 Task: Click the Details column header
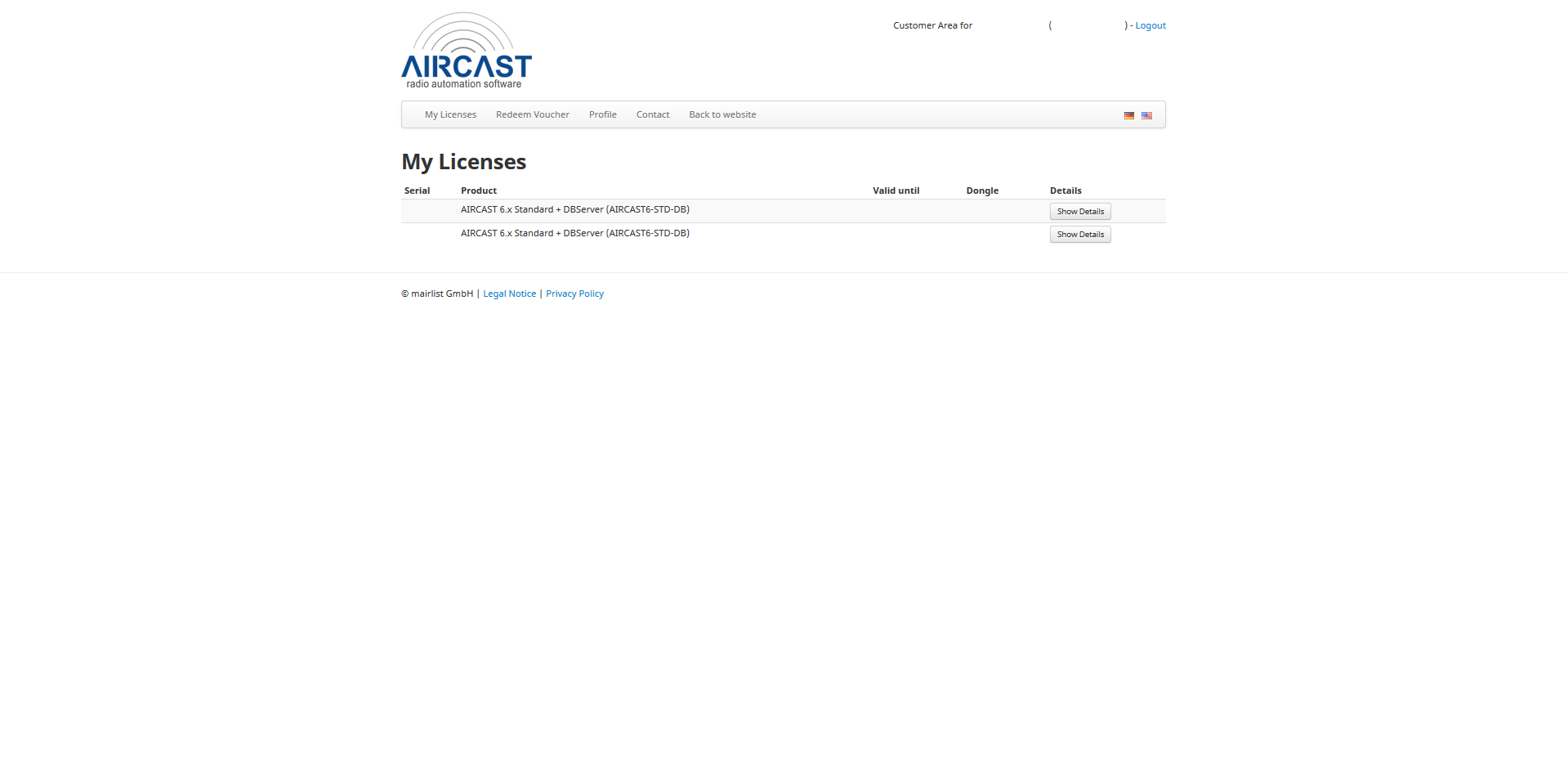click(1065, 191)
